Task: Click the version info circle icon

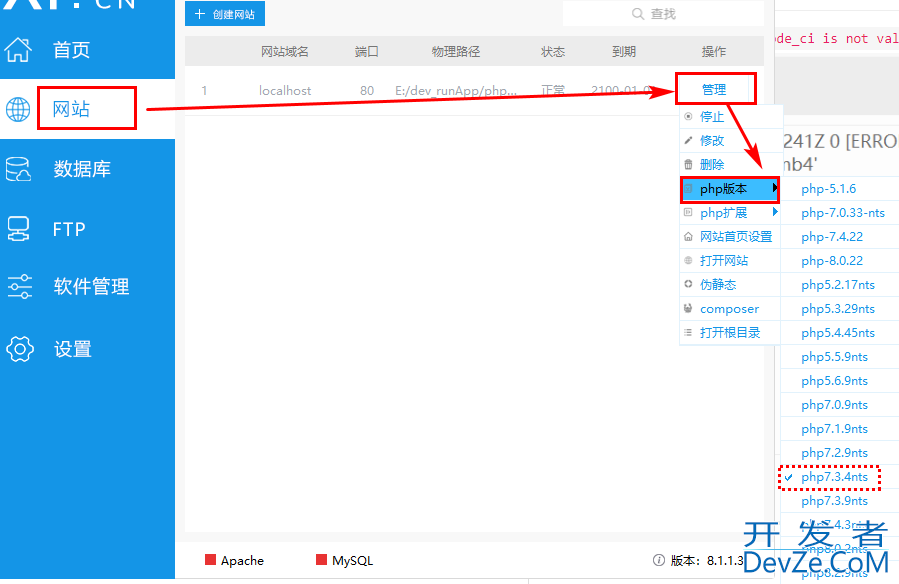Action: coord(659,560)
